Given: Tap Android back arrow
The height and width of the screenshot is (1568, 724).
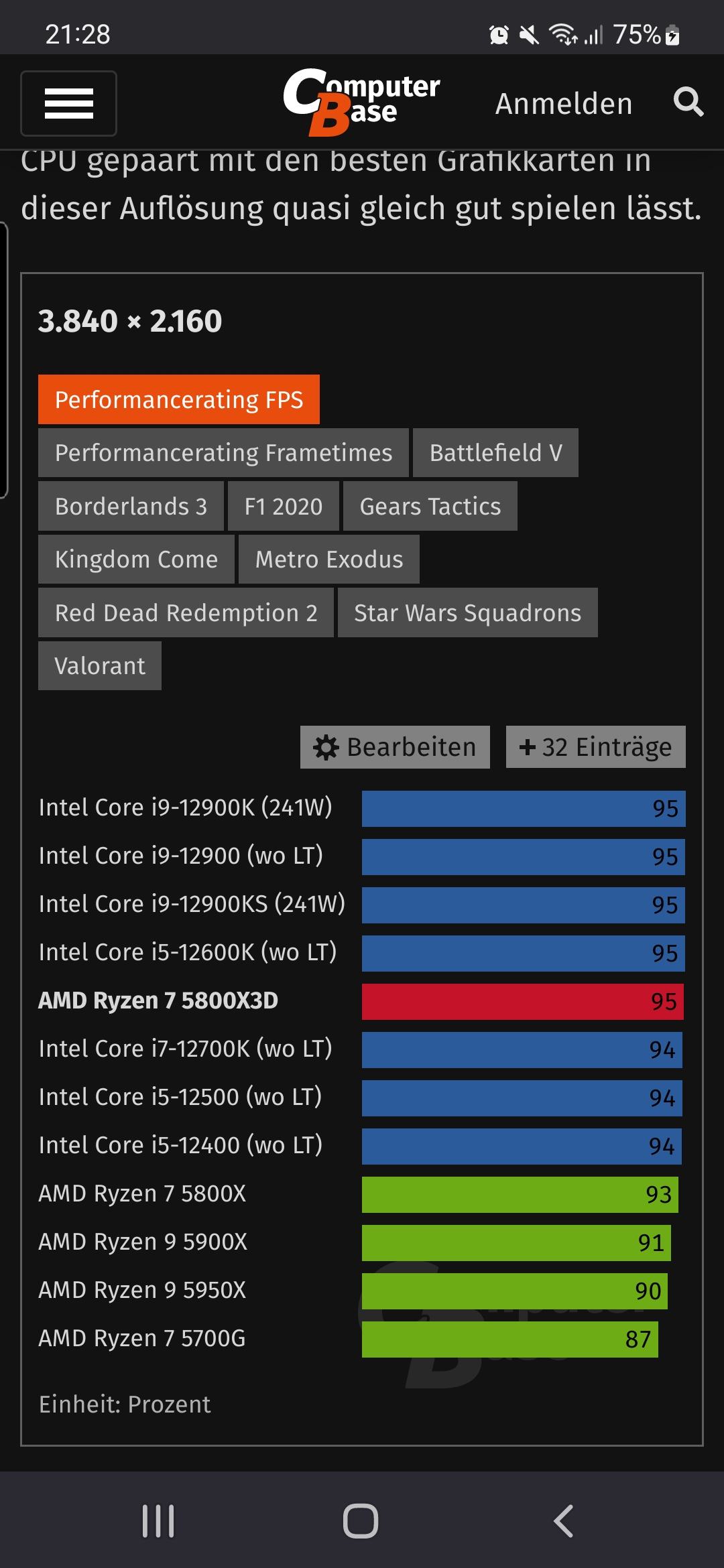Looking at the screenshot, I should pos(564,1520).
